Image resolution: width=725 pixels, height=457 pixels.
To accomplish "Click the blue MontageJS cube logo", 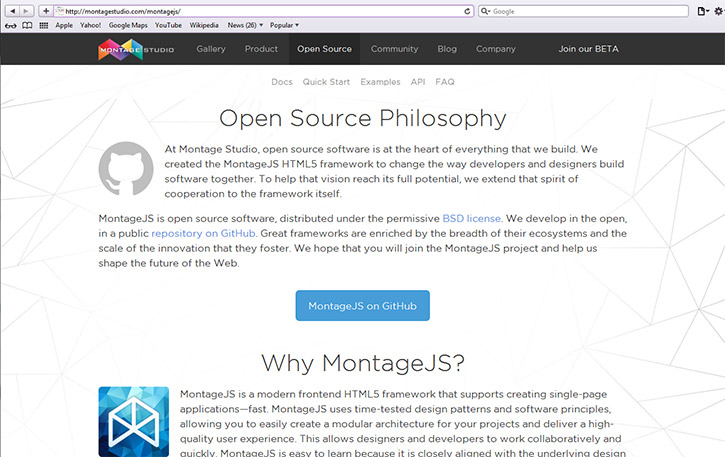I will click(134, 421).
